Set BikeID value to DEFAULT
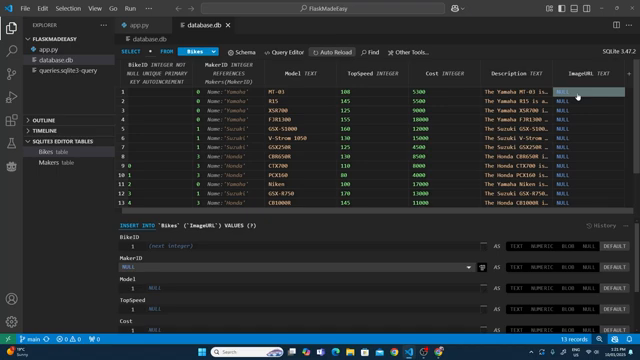The height and width of the screenshot is (360, 640). (614, 246)
